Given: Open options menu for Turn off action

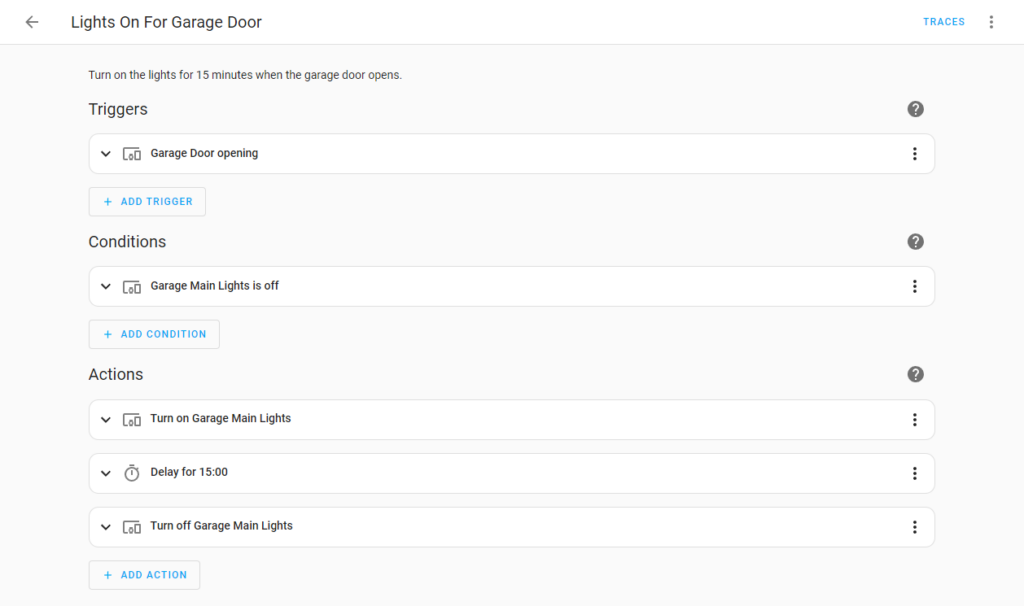Looking at the screenshot, I should [914, 527].
